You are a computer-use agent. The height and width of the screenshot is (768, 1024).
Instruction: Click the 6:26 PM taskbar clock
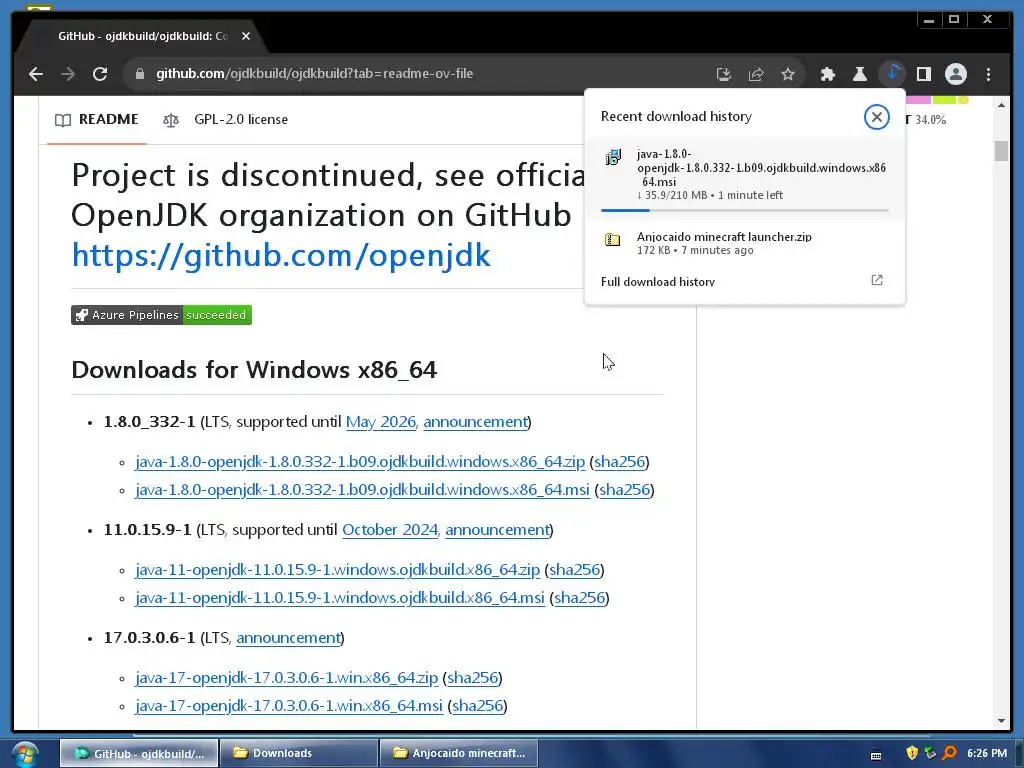[x=987, y=753]
